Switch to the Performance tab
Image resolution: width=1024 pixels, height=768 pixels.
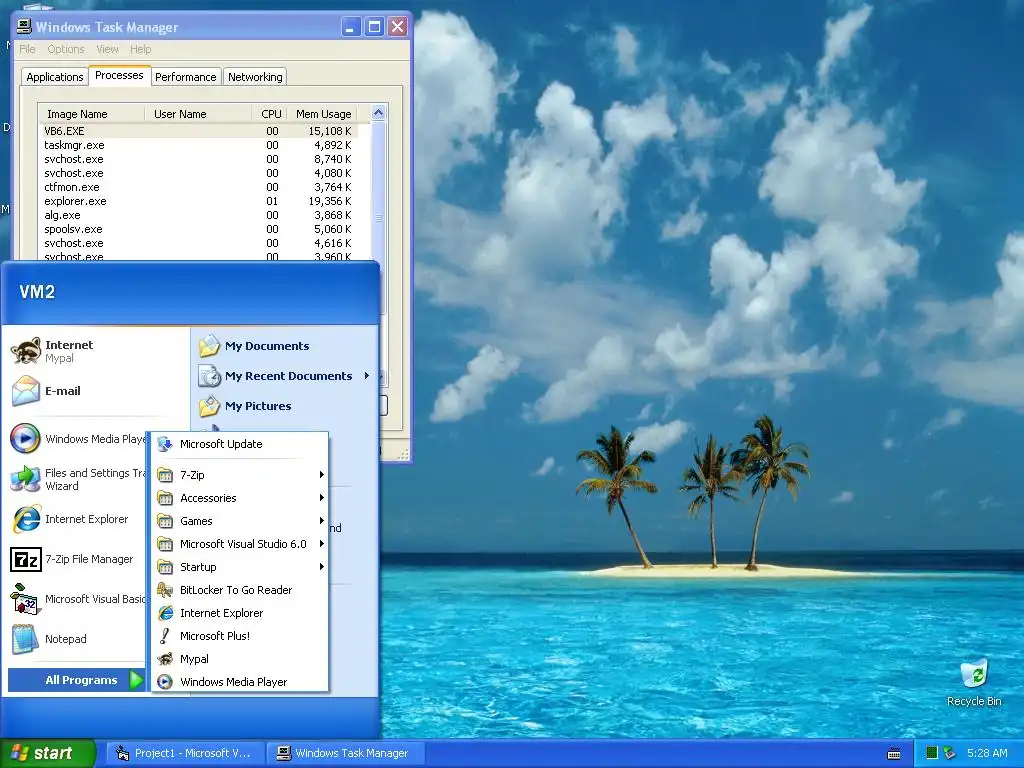[x=185, y=77]
